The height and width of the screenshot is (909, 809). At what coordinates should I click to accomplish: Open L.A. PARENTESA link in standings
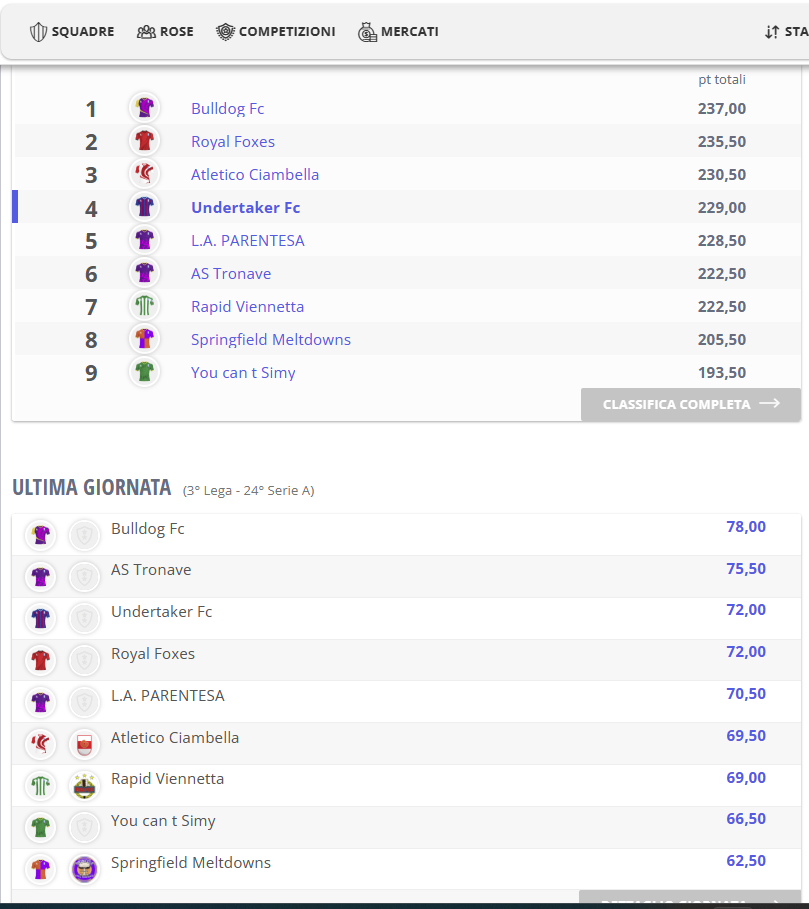(x=248, y=241)
